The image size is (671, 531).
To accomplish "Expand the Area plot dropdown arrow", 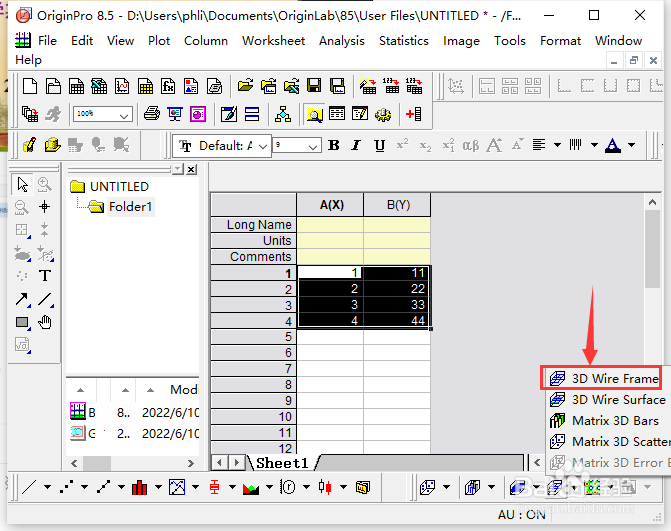I will tap(269, 487).
